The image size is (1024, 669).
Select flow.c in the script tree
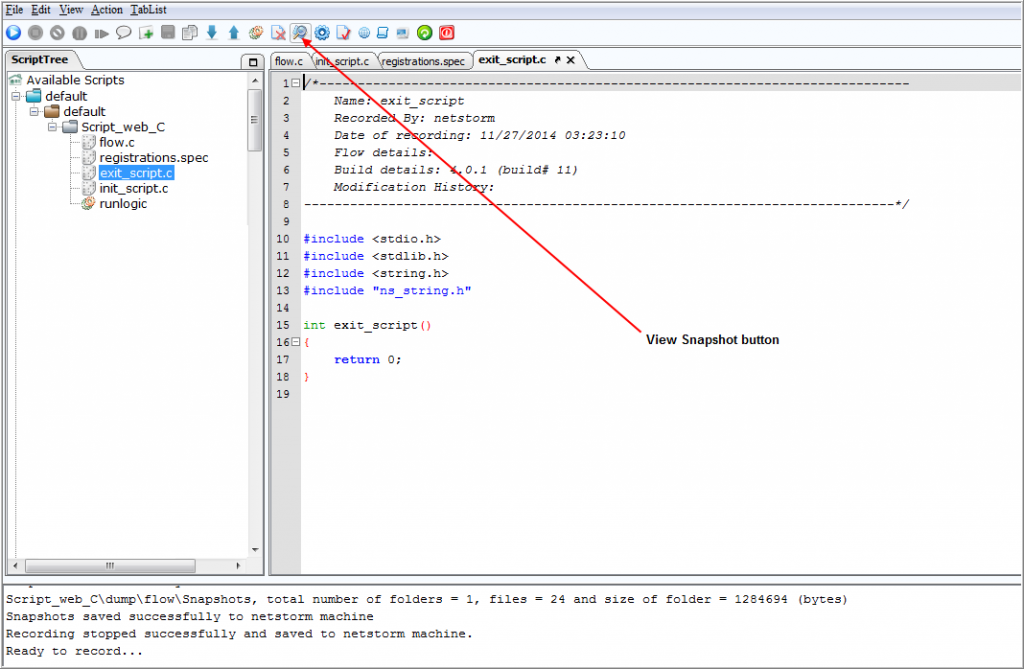point(117,142)
